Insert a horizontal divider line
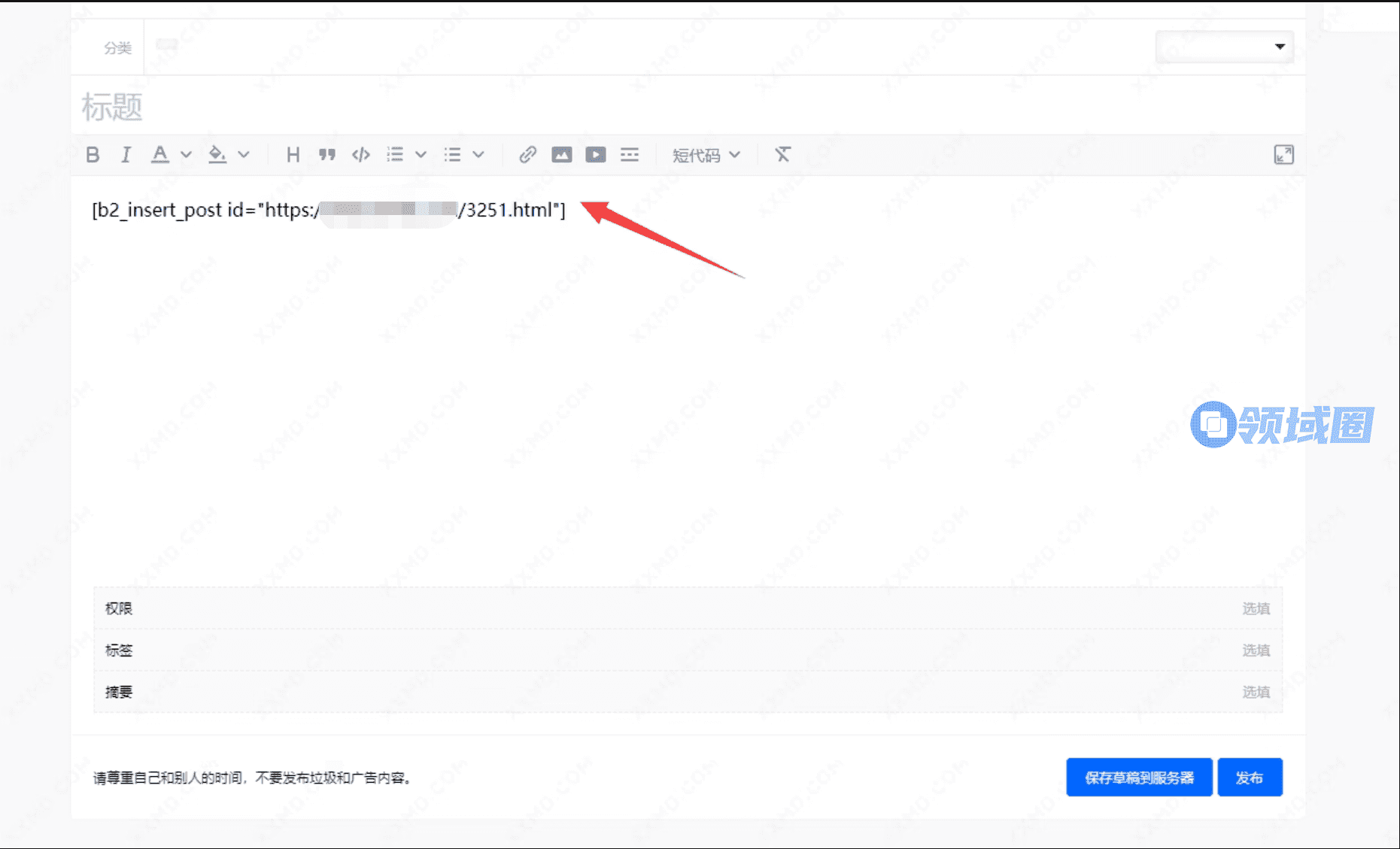Screen dimensions: 1400x849 point(630,155)
